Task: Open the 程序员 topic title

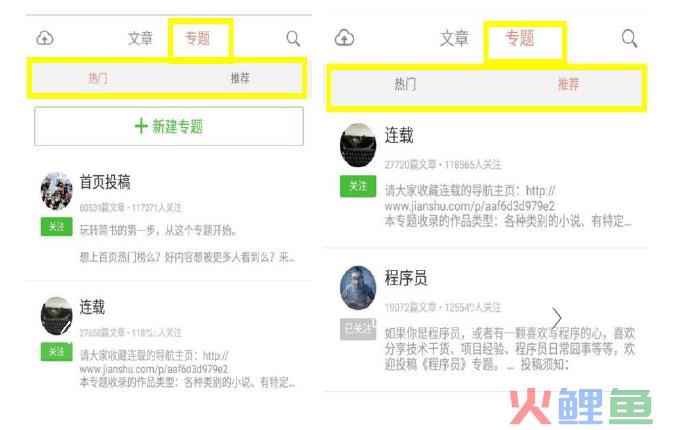Action: 406,278
